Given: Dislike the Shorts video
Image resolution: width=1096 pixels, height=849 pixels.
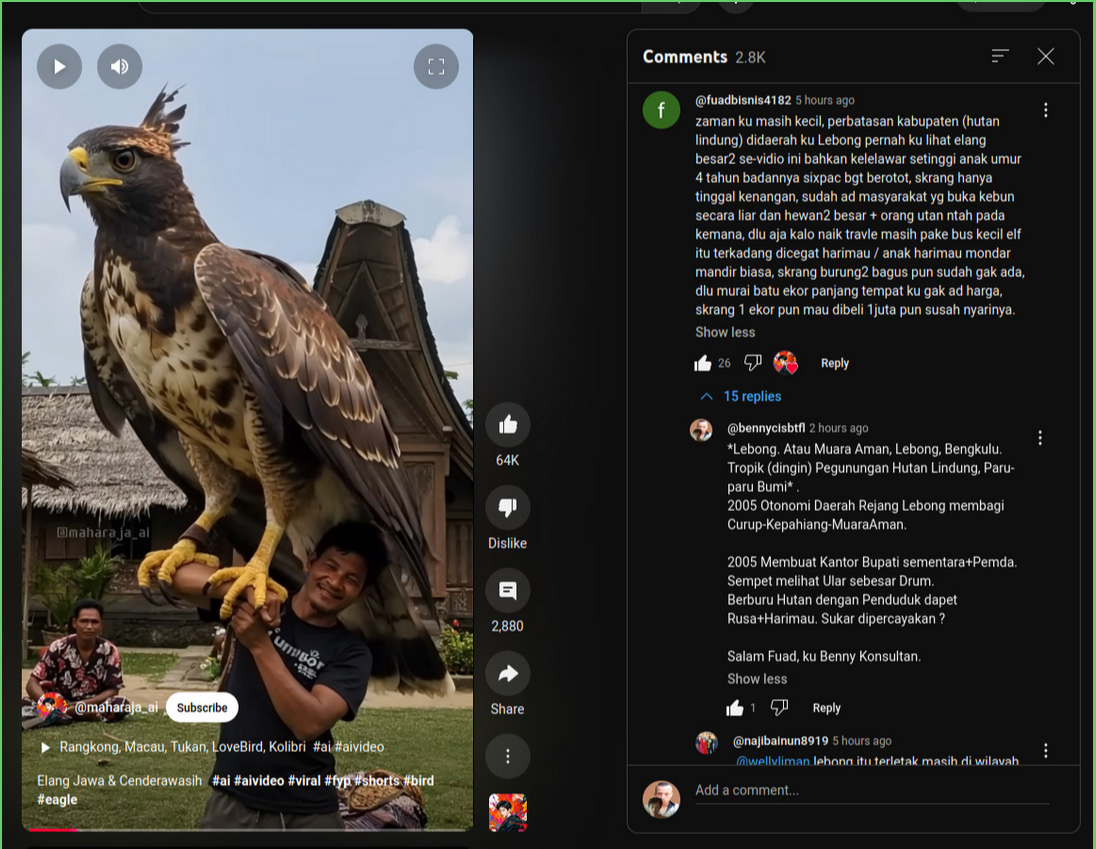Looking at the screenshot, I should [x=507, y=507].
